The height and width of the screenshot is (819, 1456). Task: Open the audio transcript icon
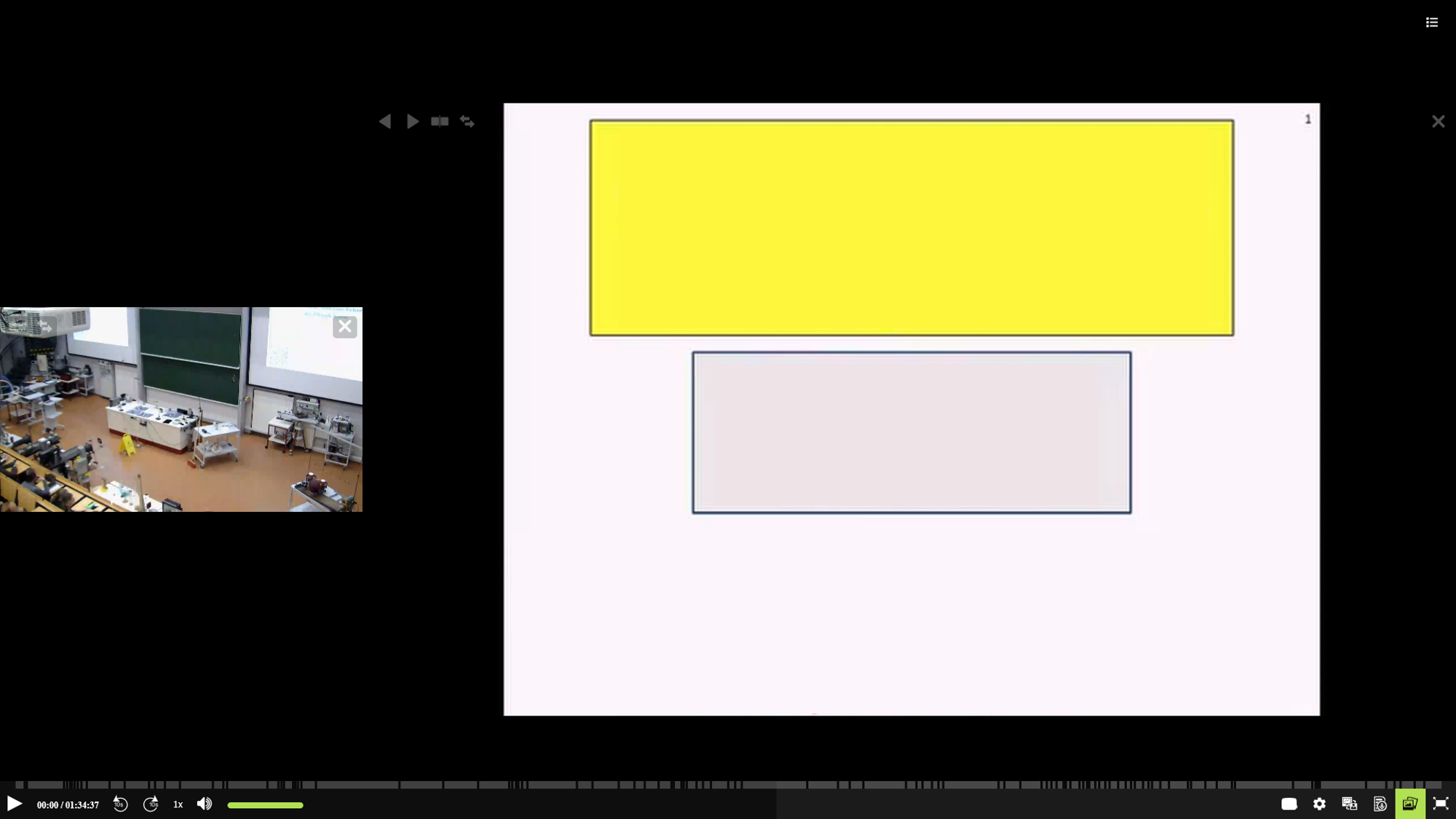1380,804
